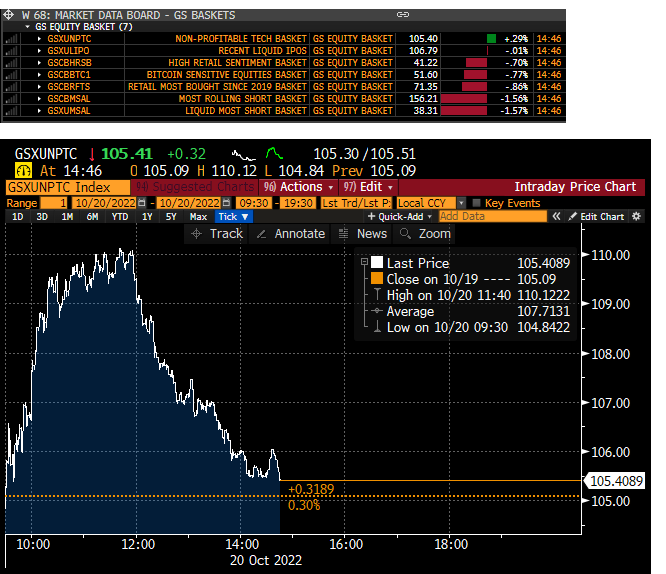Select the 6M period tab

(x=92, y=217)
